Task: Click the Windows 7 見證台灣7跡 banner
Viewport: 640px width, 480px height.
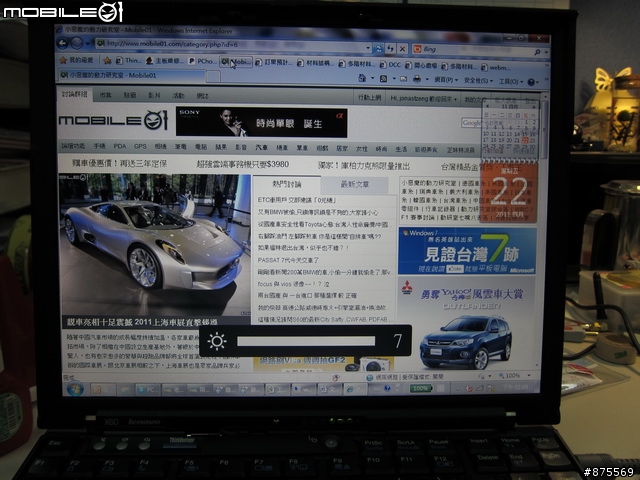Action: 467,251
